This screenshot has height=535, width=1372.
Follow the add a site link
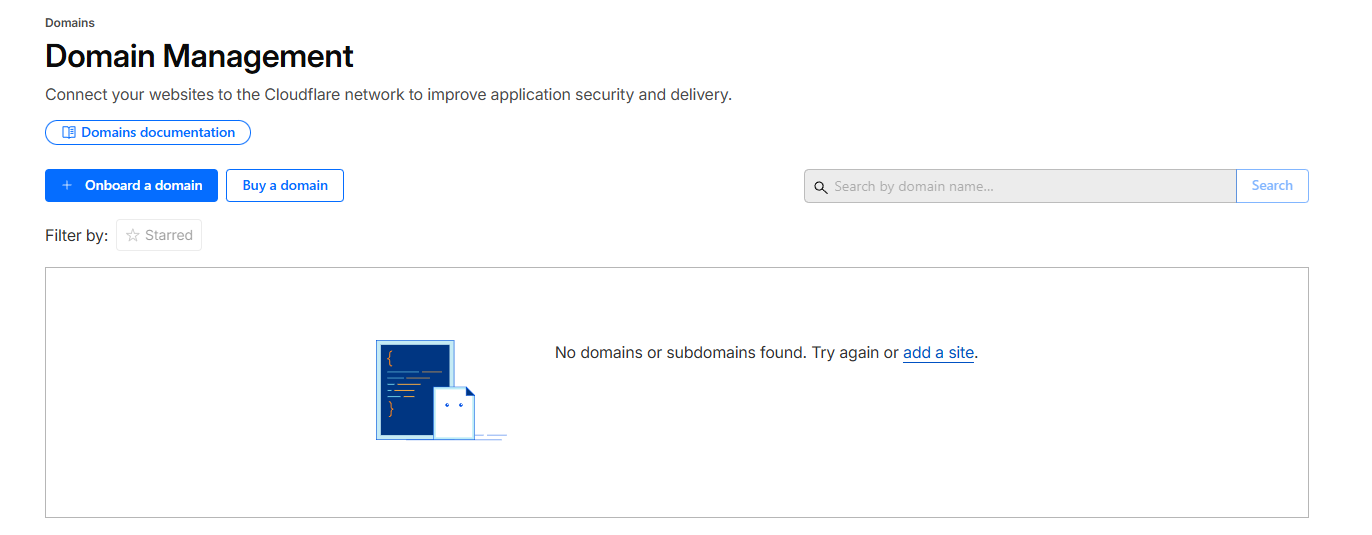tap(938, 352)
